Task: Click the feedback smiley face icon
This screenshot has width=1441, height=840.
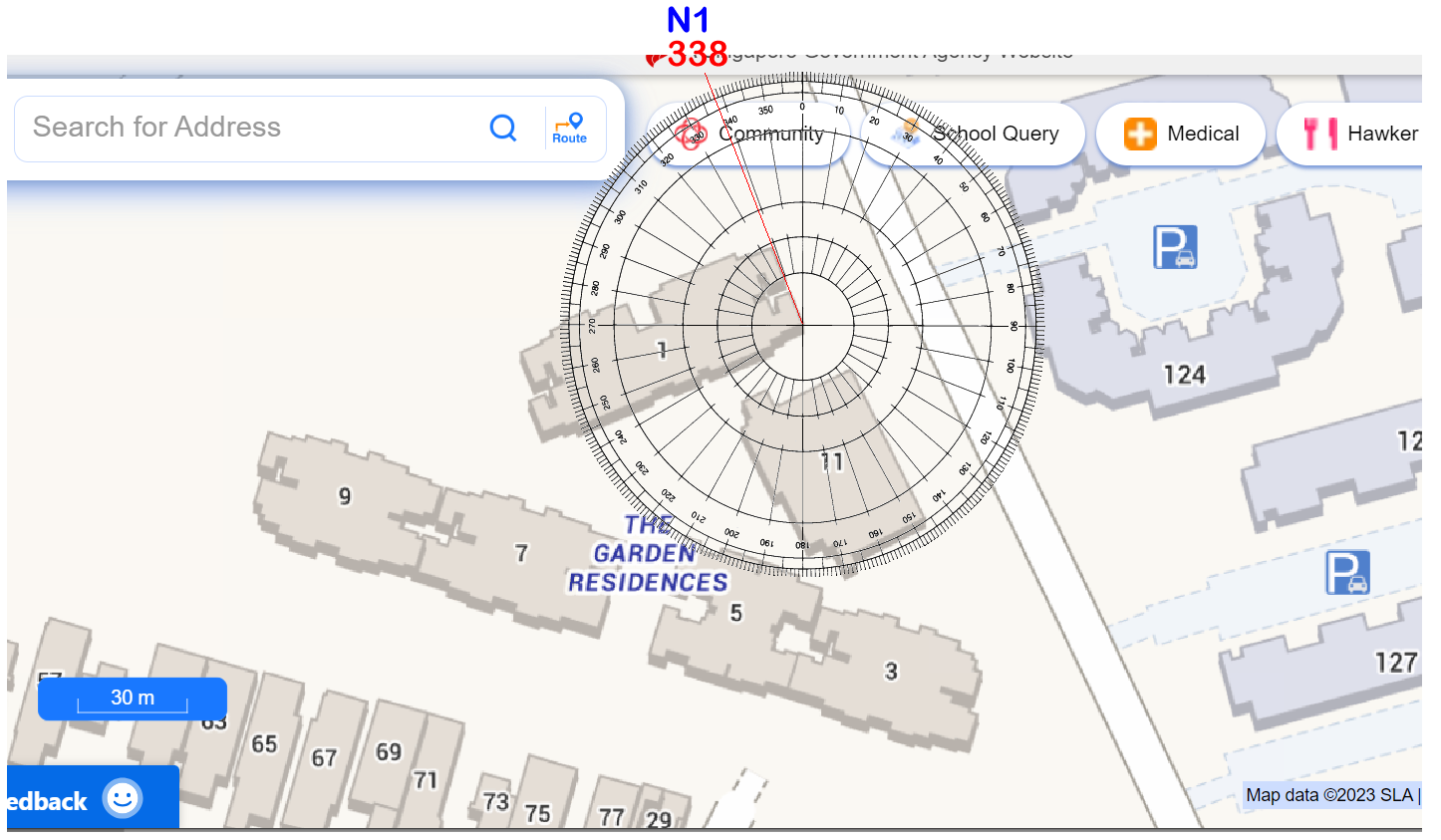Action: 124,799
